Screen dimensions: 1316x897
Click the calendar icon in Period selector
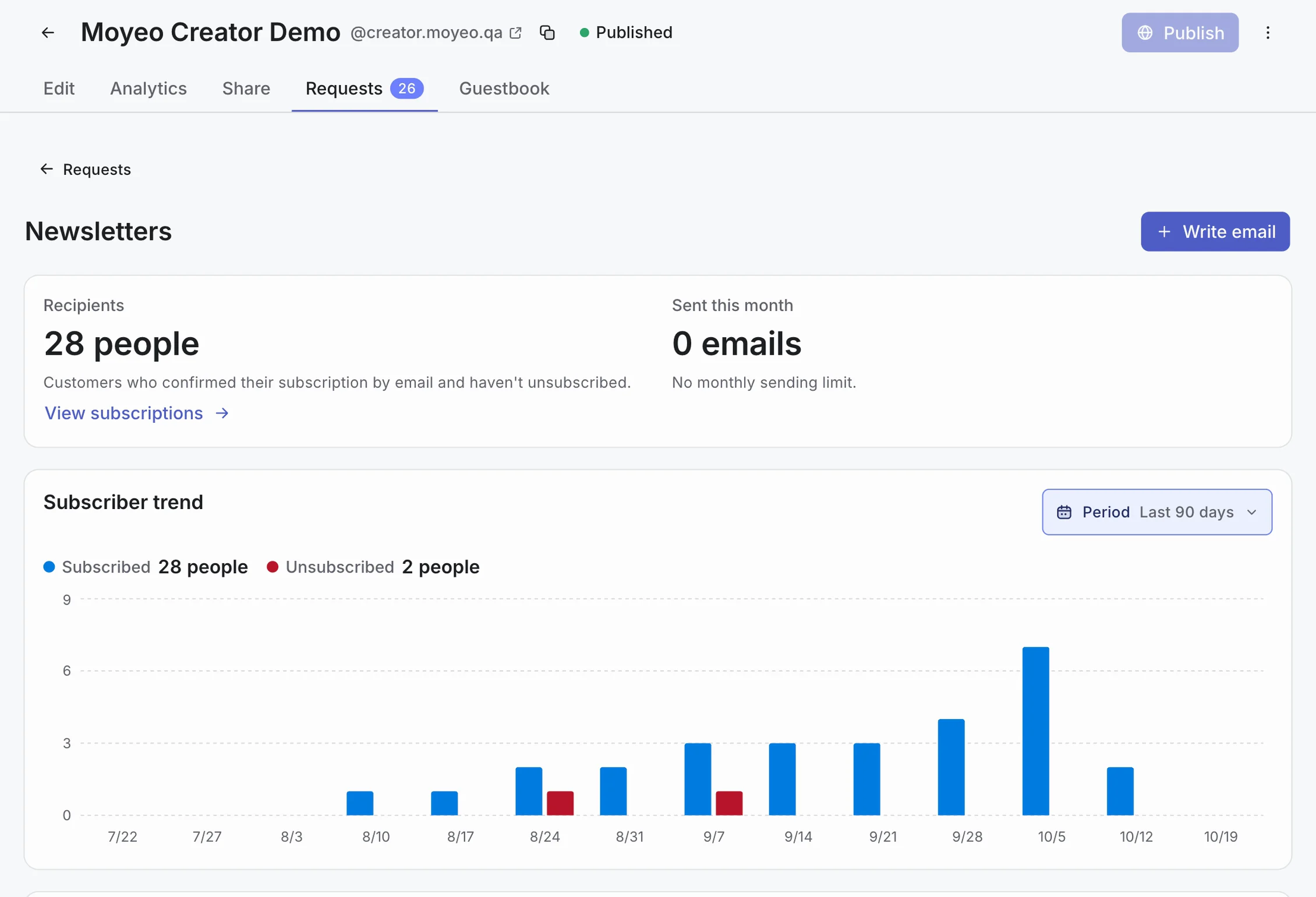tap(1064, 512)
